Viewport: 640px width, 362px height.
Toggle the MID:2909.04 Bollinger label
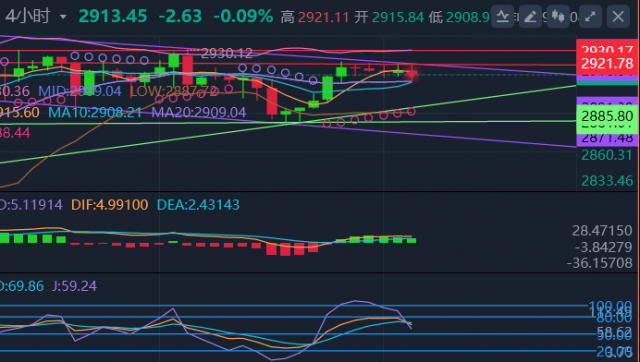point(80,91)
